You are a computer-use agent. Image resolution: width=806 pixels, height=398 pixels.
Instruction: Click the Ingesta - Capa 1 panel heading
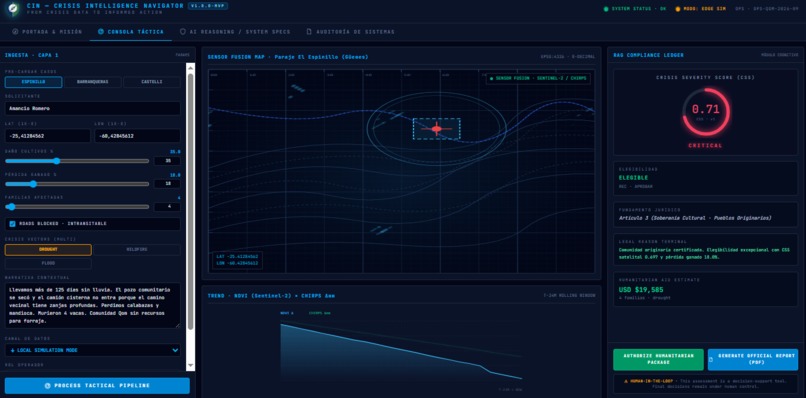(x=31, y=55)
